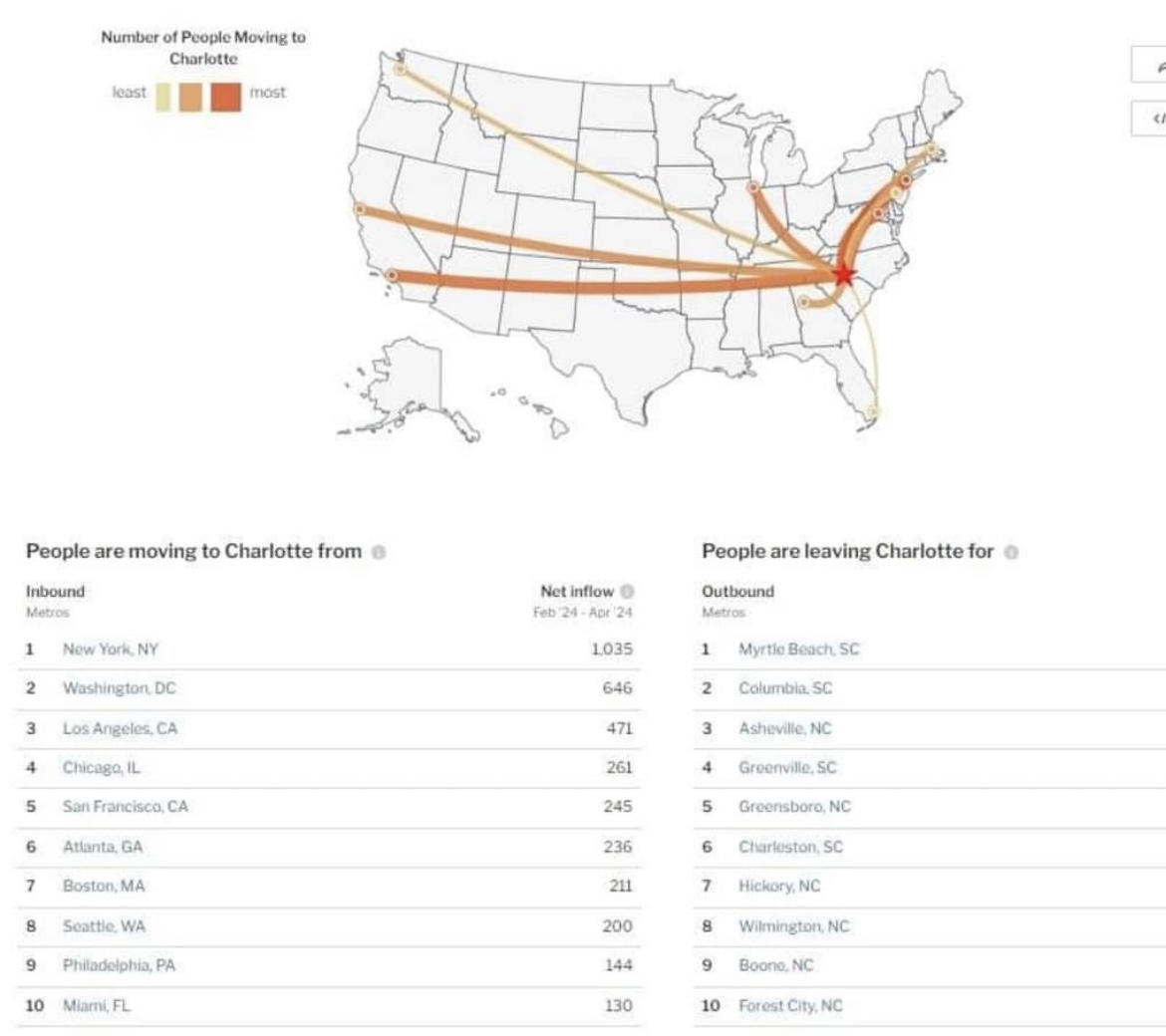Show info for 'leaving Charlotte for'

pyautogui.click(x=1012, y=552)
